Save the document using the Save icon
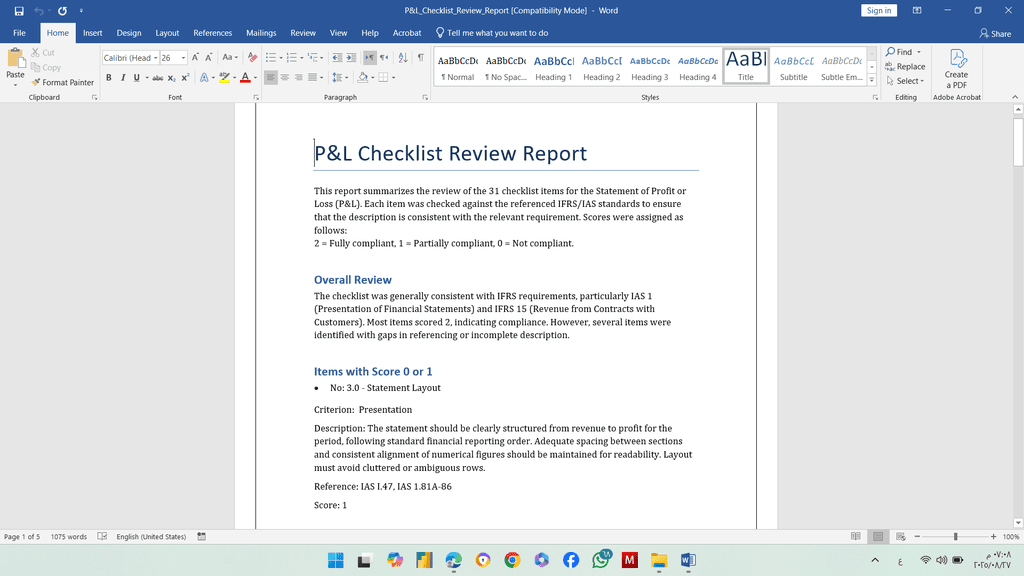 click(19, 10)
